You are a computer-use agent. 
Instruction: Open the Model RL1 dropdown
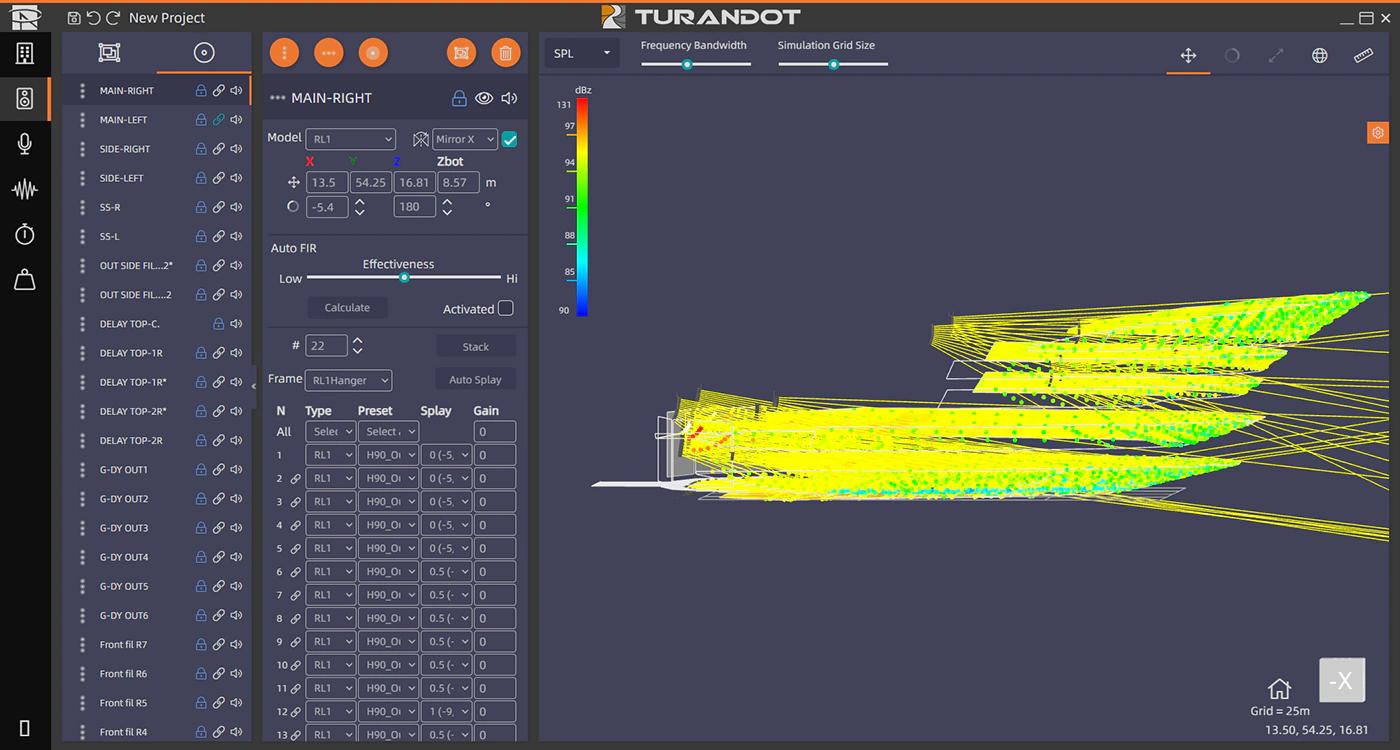click(350, 140)
